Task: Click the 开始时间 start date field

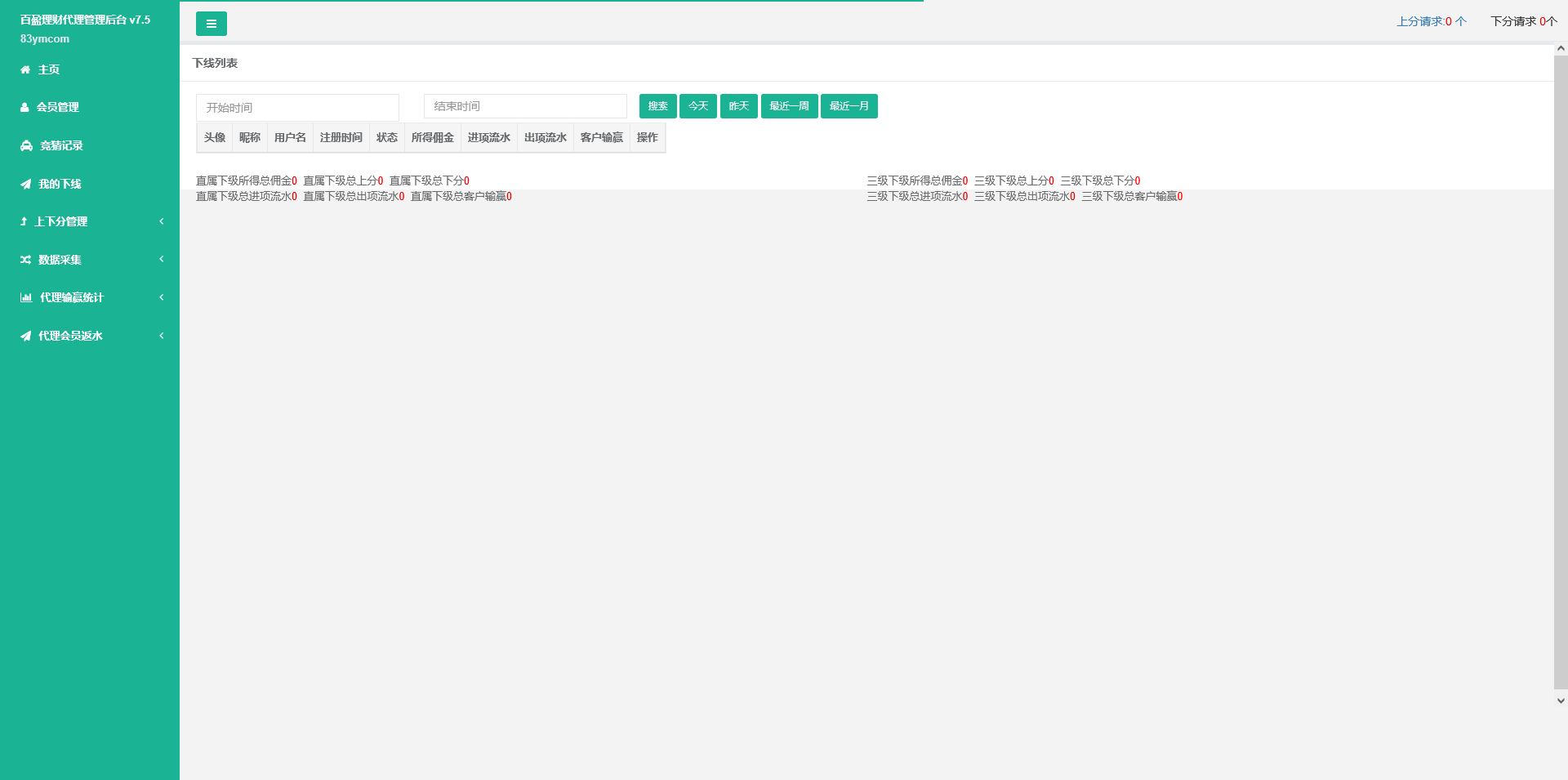Action: point(297,108)
